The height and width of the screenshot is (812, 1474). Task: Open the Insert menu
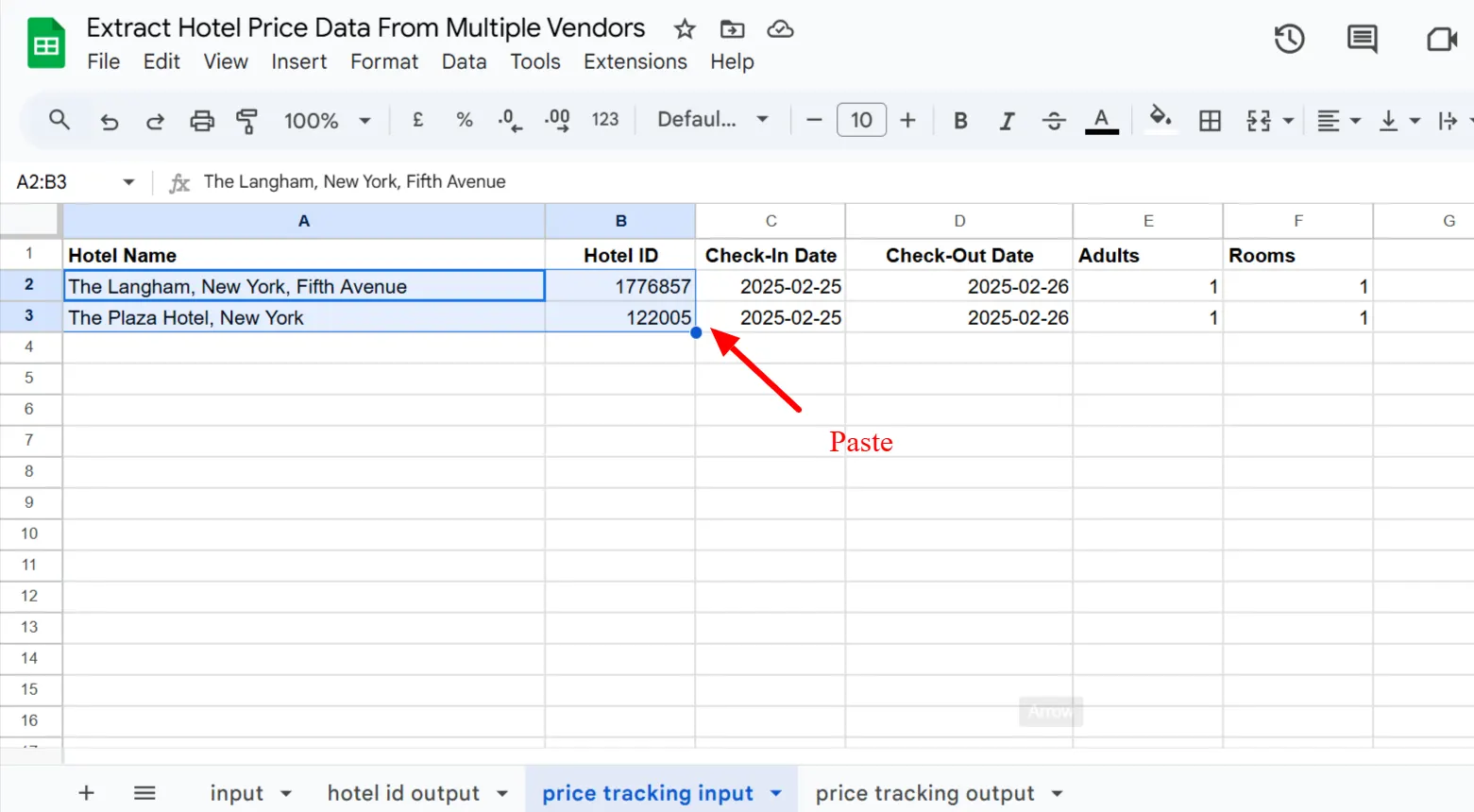299,61
